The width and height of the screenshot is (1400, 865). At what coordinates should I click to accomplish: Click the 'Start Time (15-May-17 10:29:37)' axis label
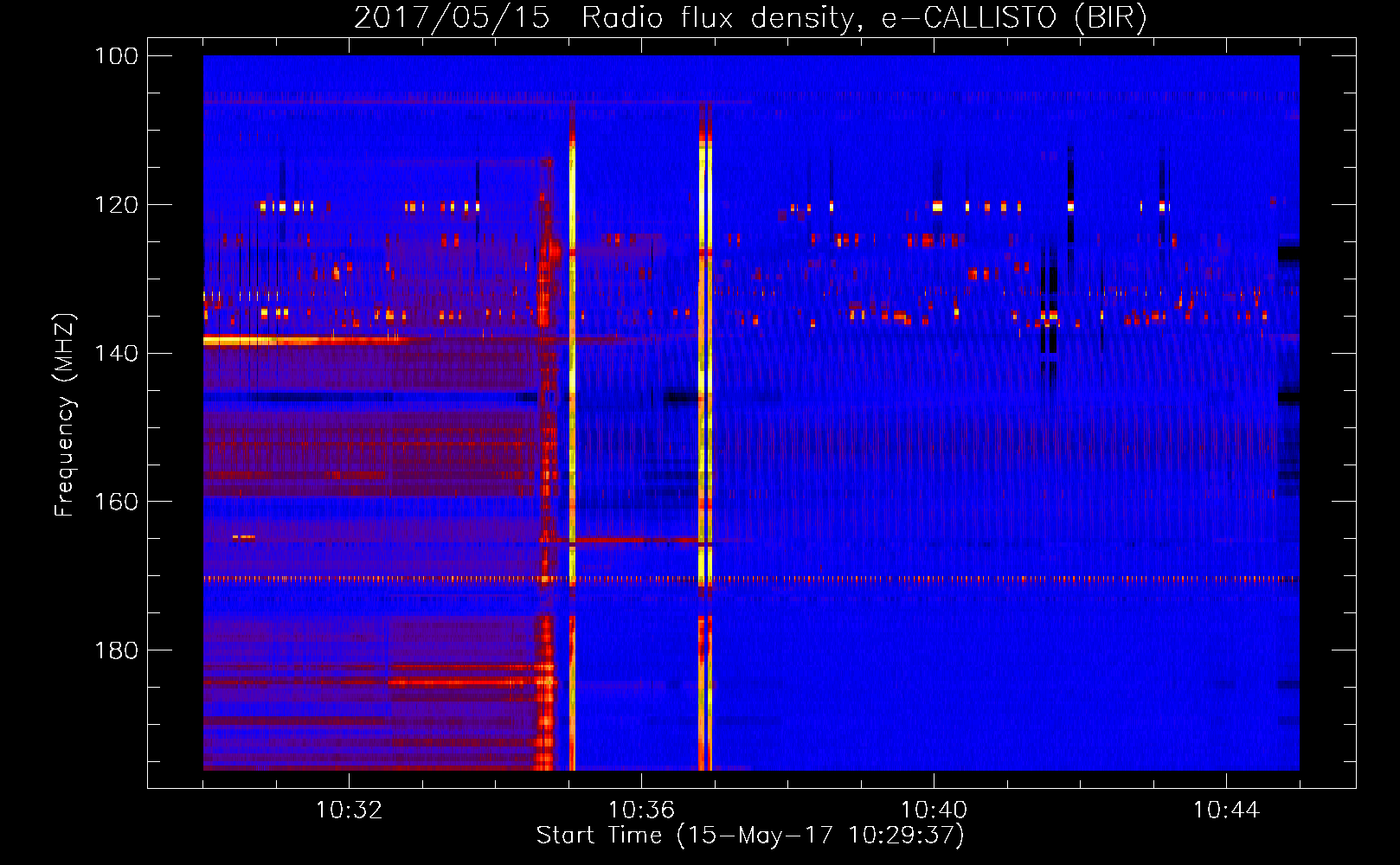pos(750,836)
